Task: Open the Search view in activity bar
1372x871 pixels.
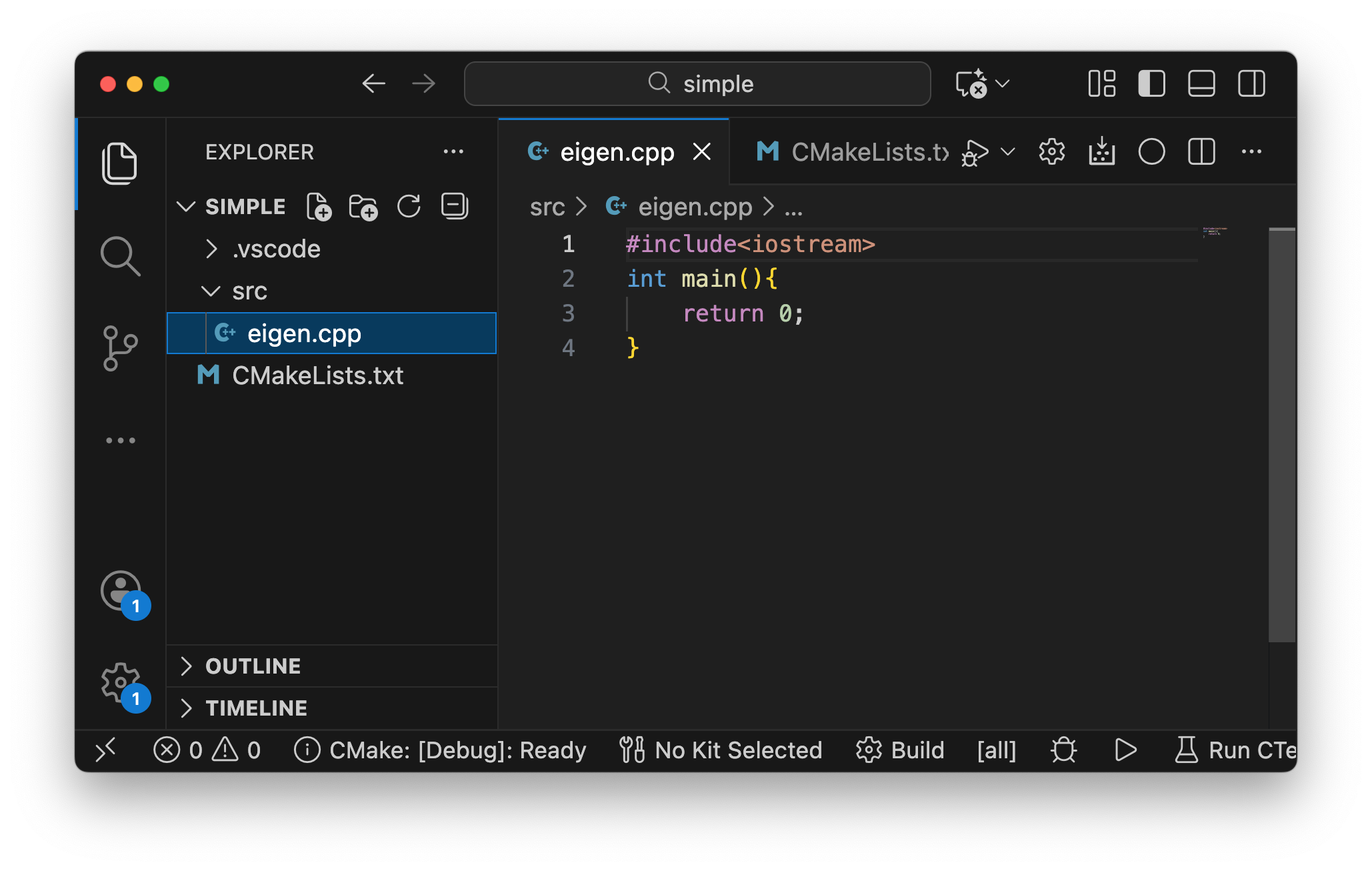Action: [120, 256]
